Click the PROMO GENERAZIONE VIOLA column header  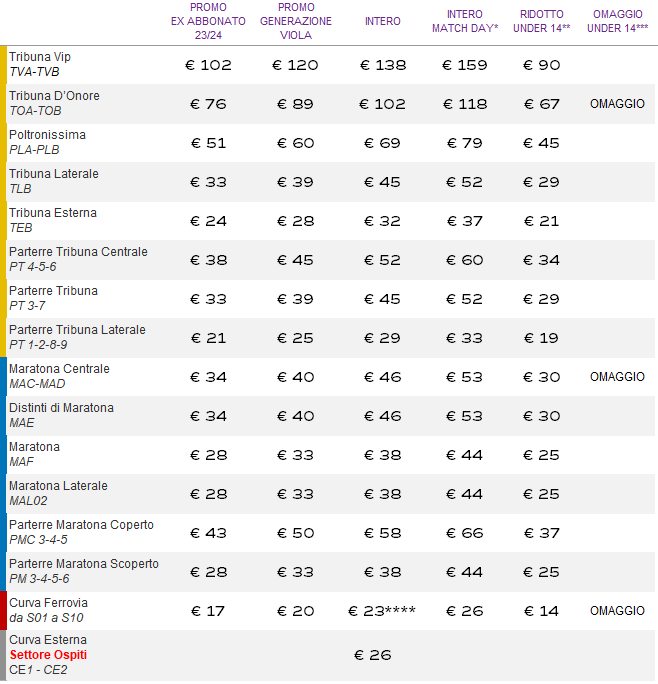click(x=296, y=21)
